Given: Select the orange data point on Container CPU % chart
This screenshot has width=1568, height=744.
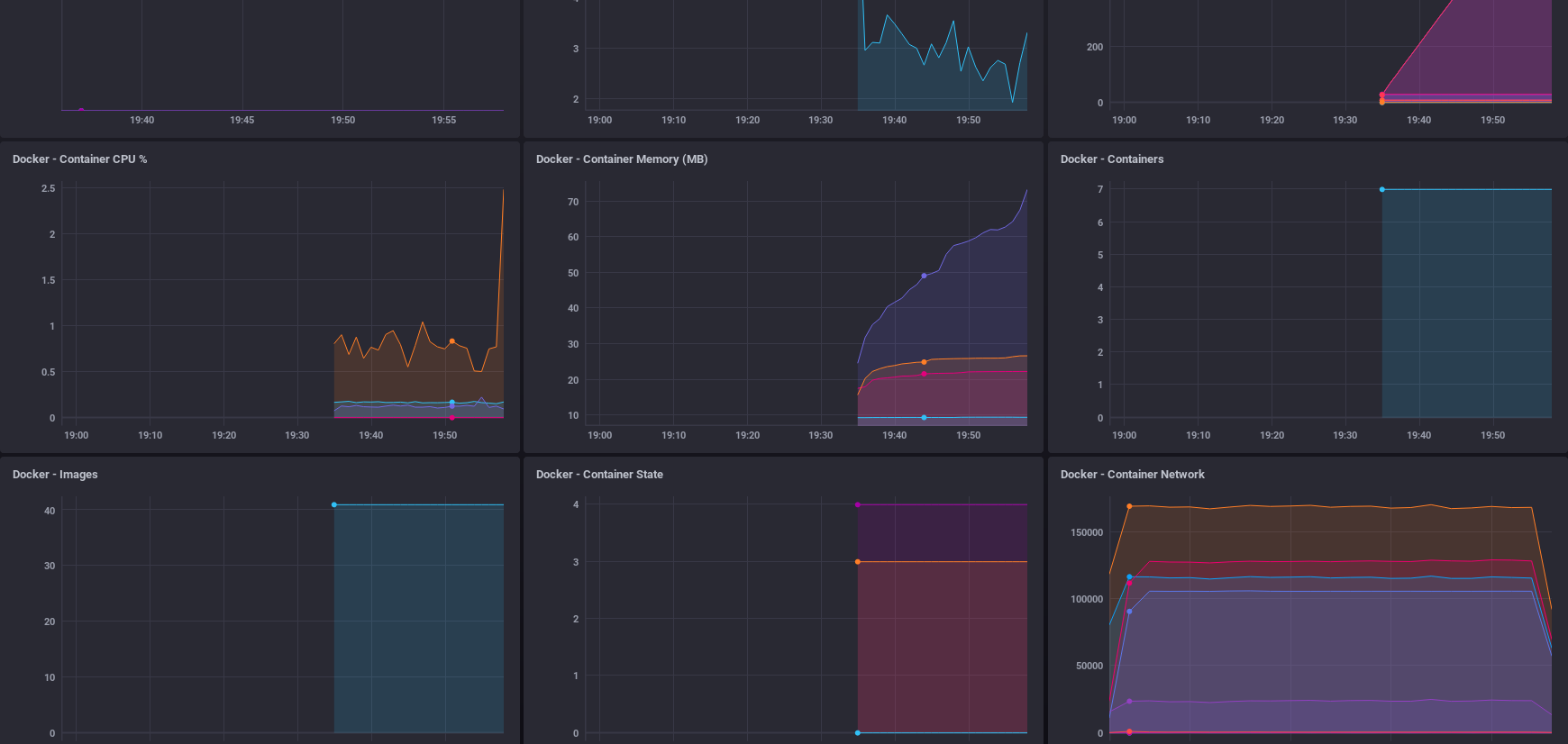Looking at the screenshot, I should click(452, 341).
